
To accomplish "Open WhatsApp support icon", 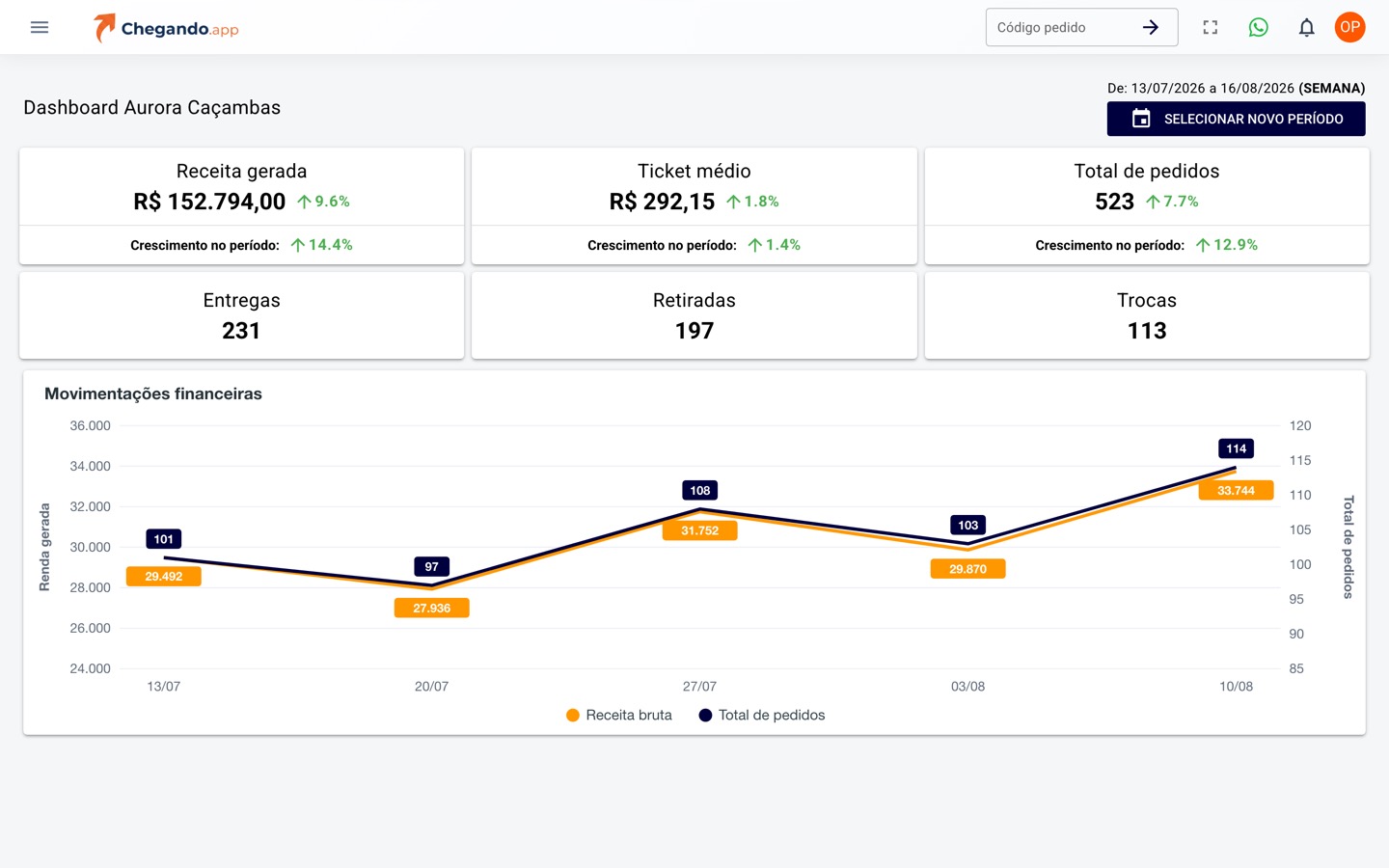I will click(1259, 27).
